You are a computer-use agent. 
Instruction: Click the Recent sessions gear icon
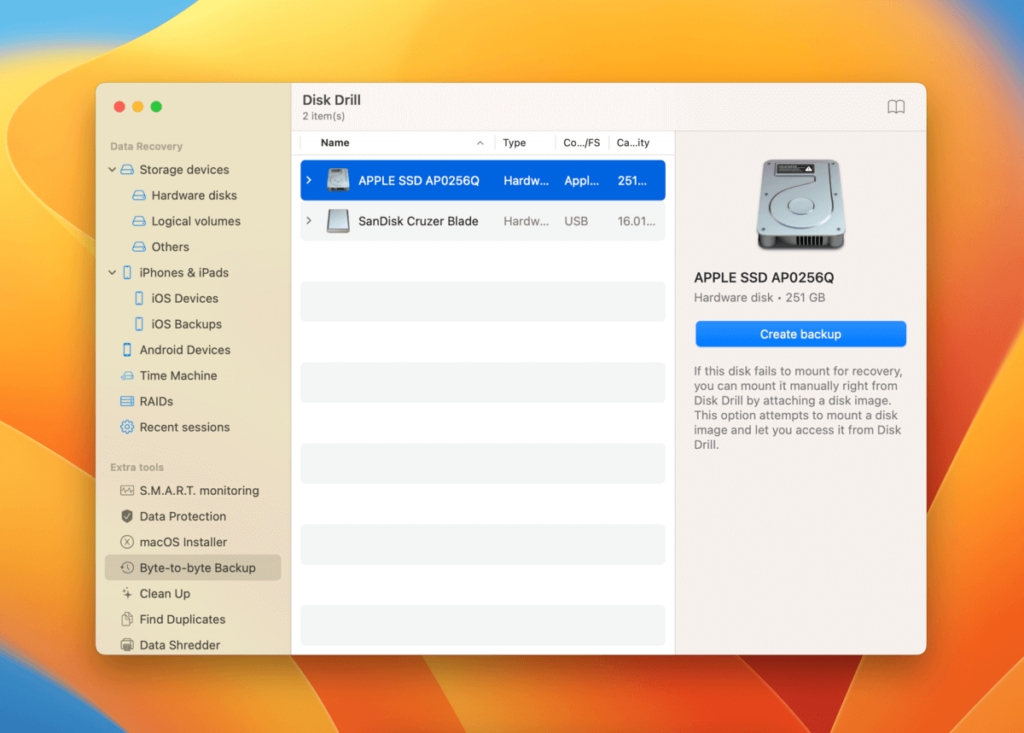point(127,427)
